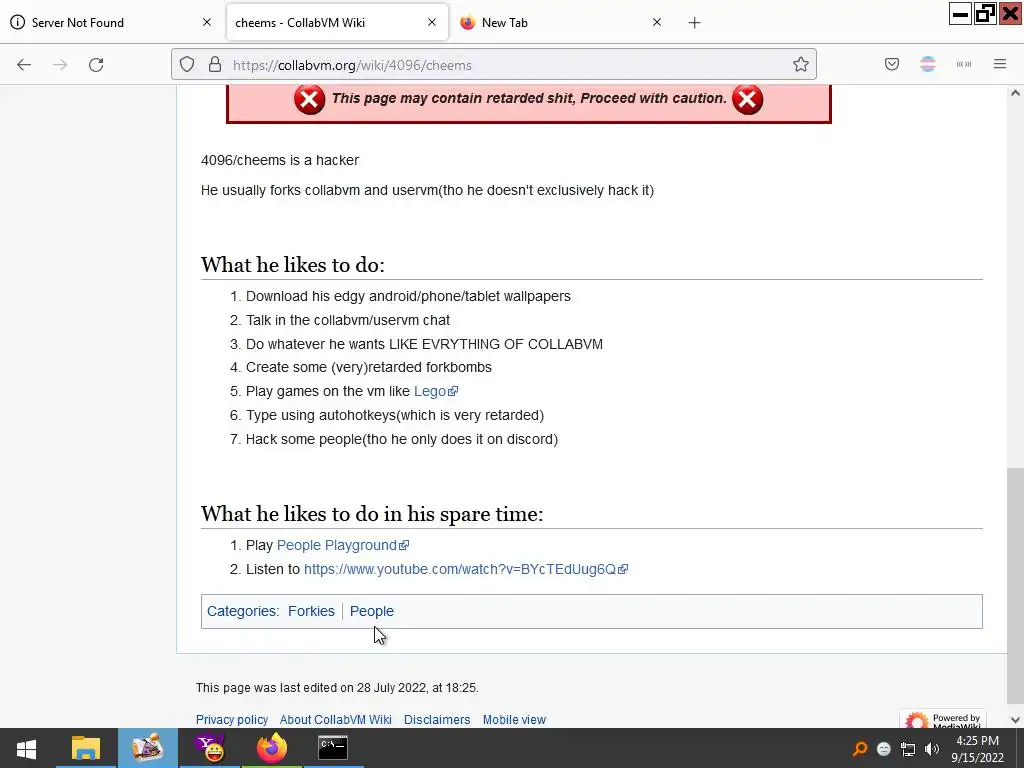Click the text '4096/cheems is a hacker'

pos(280,161)
